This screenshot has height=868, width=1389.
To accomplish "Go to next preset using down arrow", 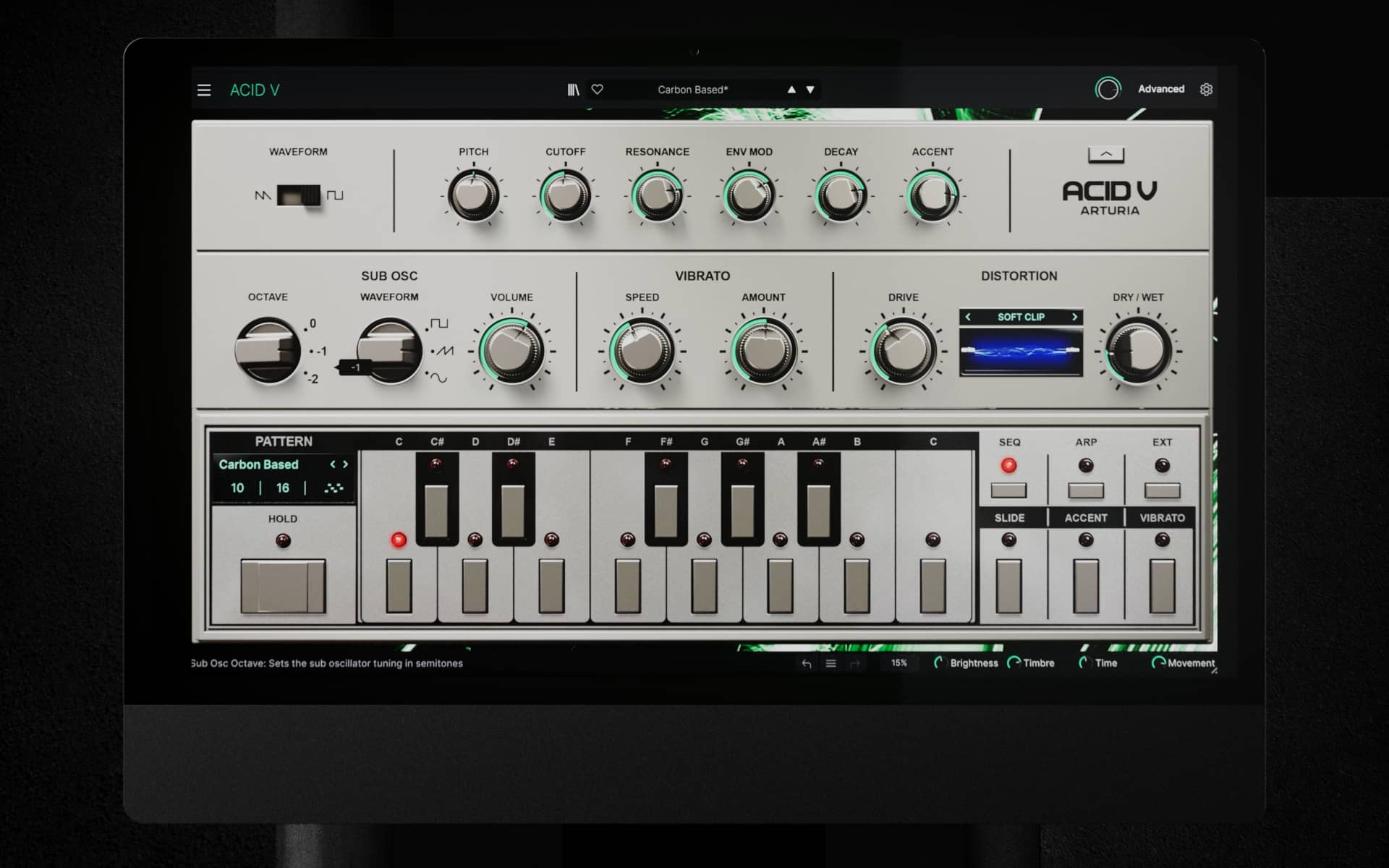I will 810,90.
